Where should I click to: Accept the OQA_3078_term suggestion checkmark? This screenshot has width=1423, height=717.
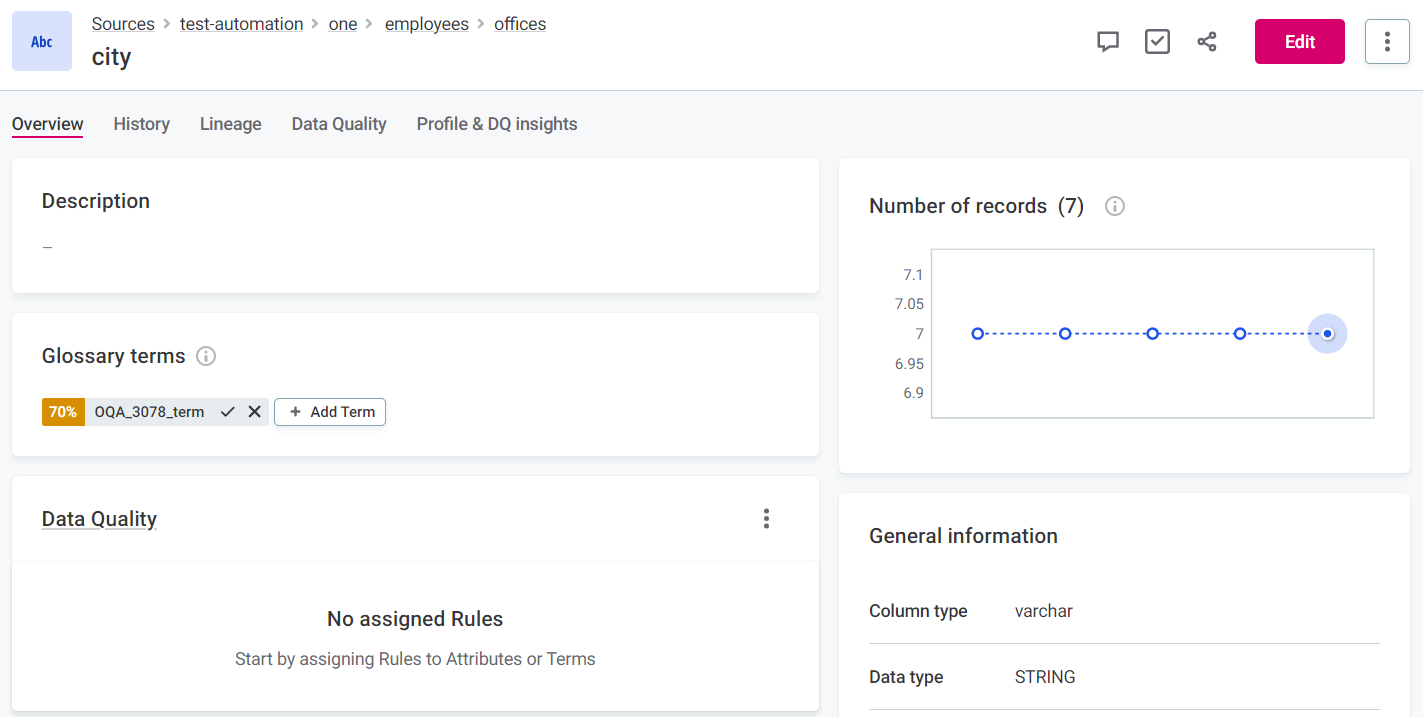[x=228, y=412]
